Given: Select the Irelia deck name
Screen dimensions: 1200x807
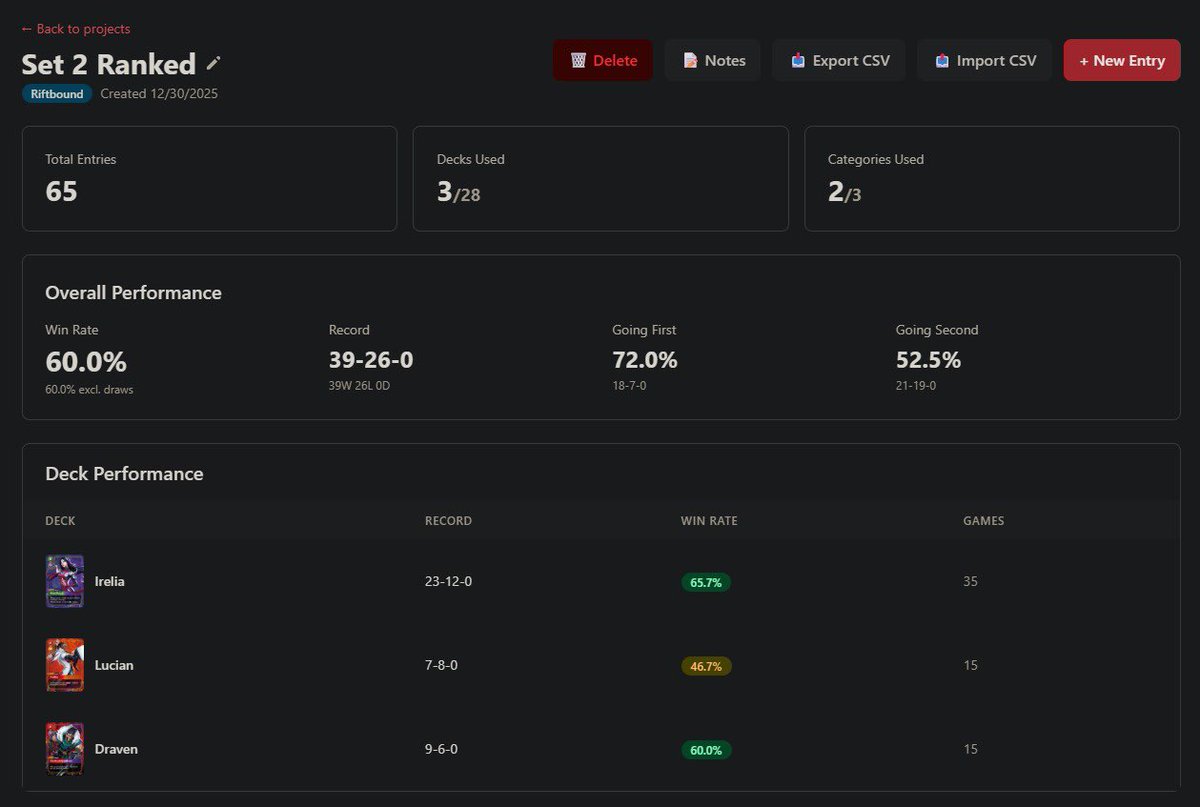Looking at the screenshot, I should [x=110, y=581].
